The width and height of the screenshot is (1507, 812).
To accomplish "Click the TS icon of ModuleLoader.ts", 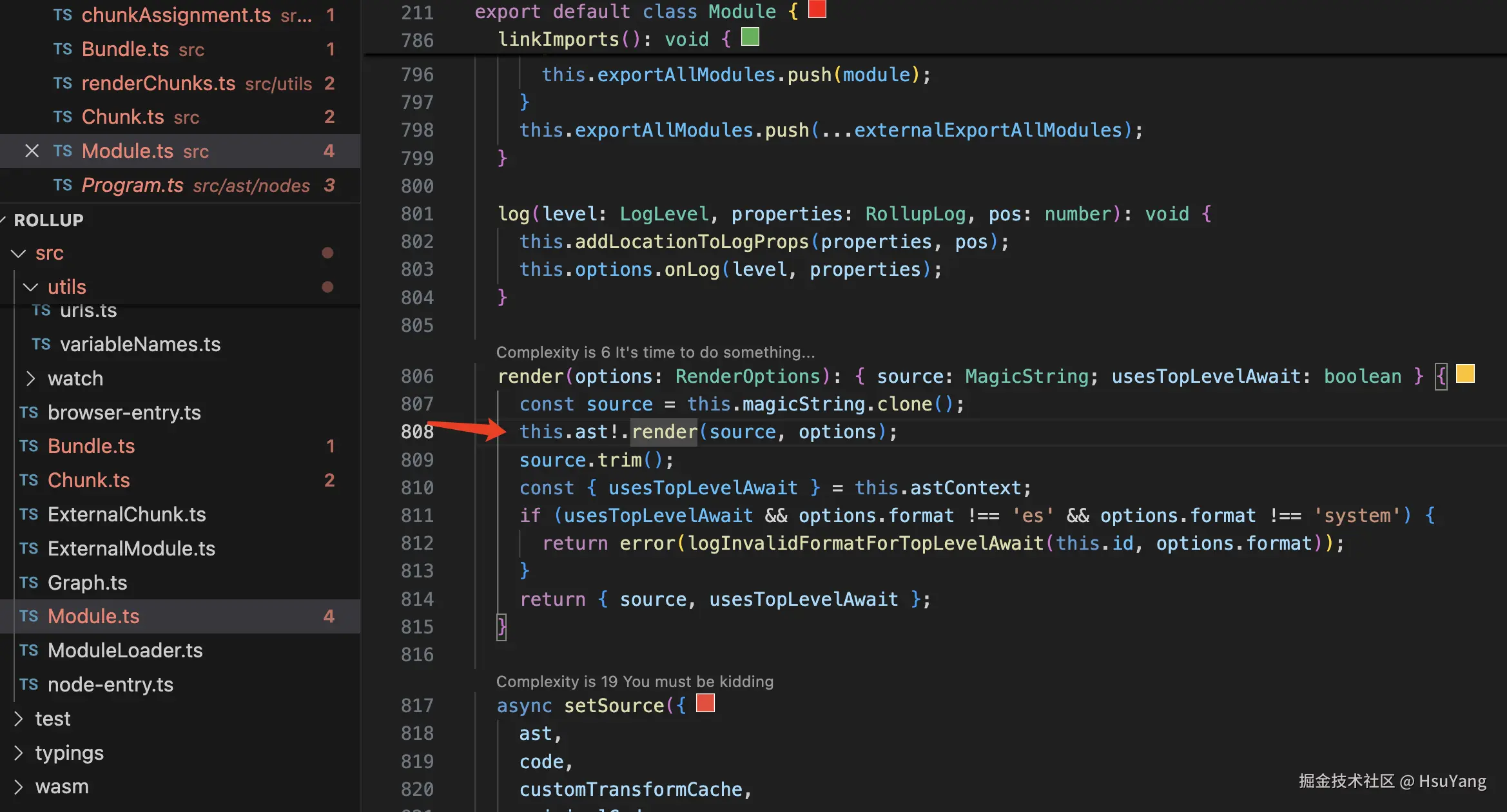I will [x=28, y=650].
